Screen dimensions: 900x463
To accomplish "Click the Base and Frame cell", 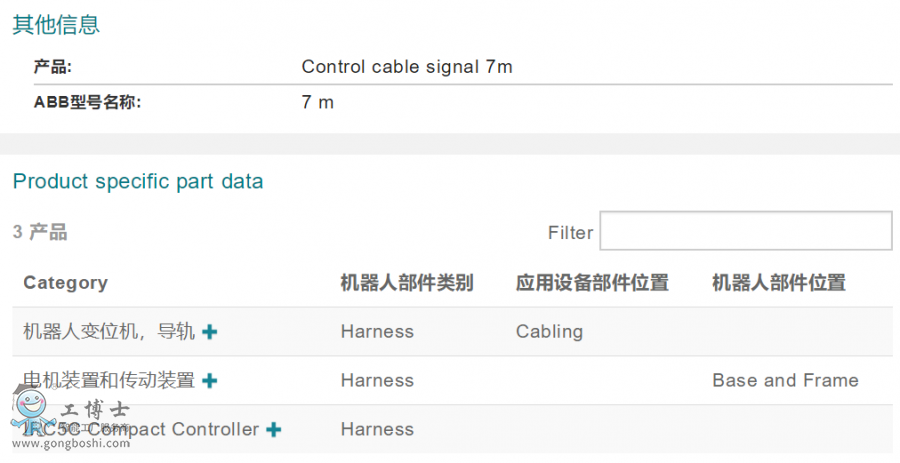I will pos(785,381).
